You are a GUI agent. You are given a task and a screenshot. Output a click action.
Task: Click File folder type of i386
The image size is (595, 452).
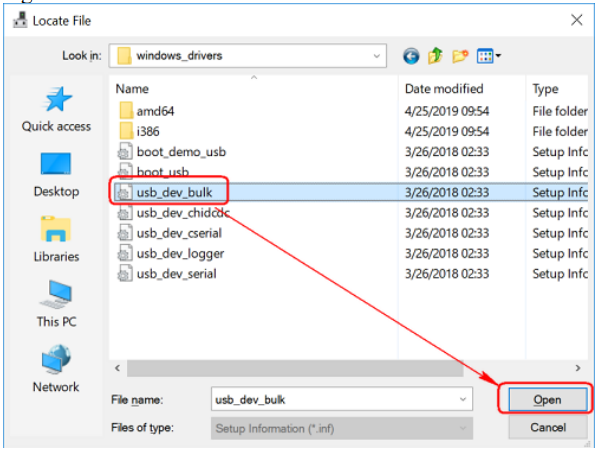[x=560, y=132]
